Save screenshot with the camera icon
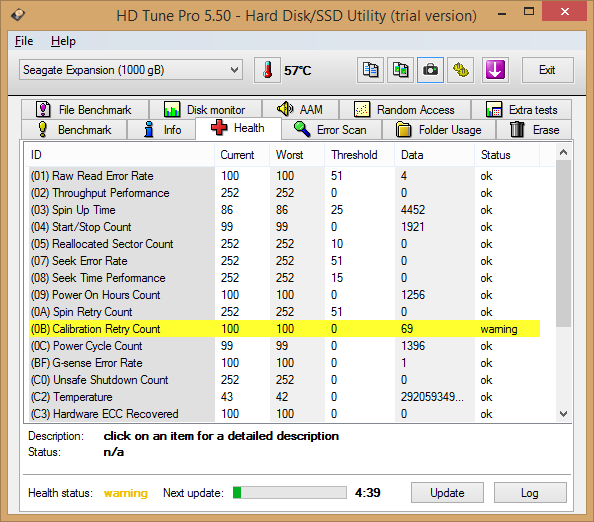 click(x=430, y=70)
